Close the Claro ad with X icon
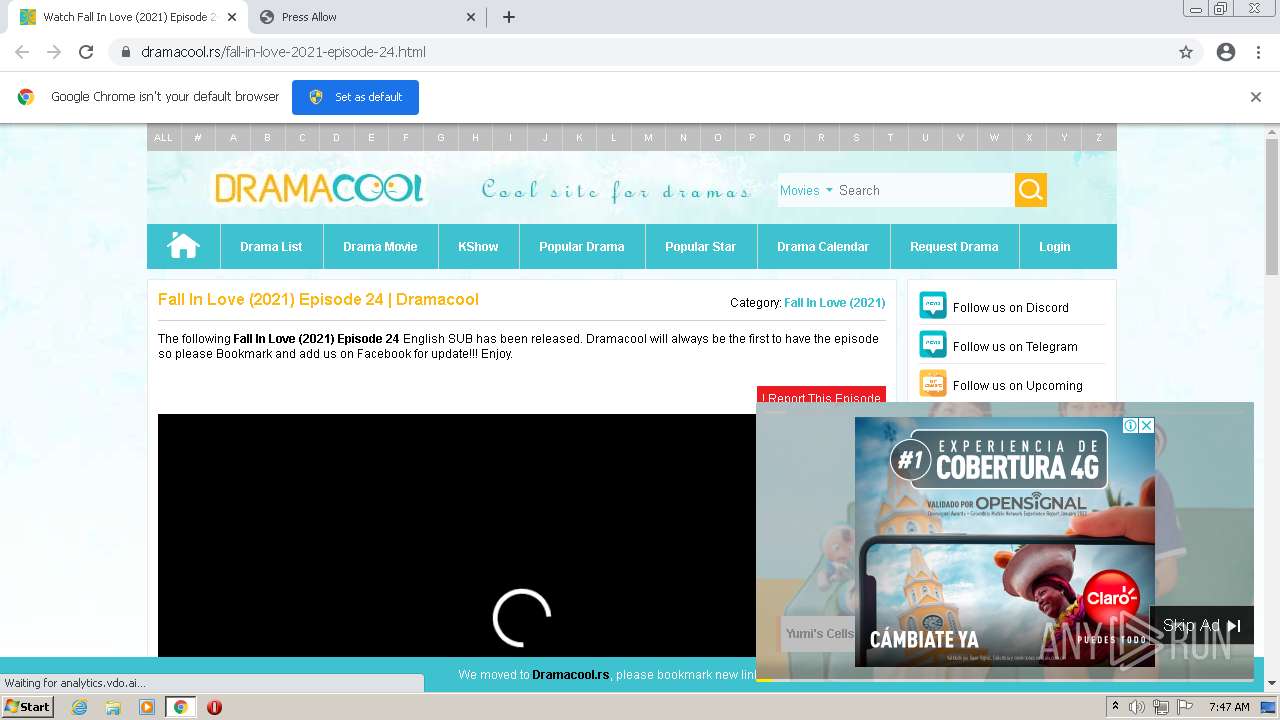This screenshot has height=720, width=1280. (x=1147, y=426)
